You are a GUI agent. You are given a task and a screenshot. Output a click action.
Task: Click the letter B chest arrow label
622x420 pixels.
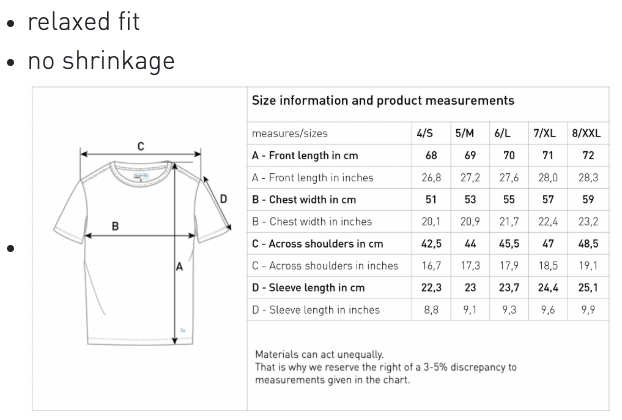tap(115, 226)
